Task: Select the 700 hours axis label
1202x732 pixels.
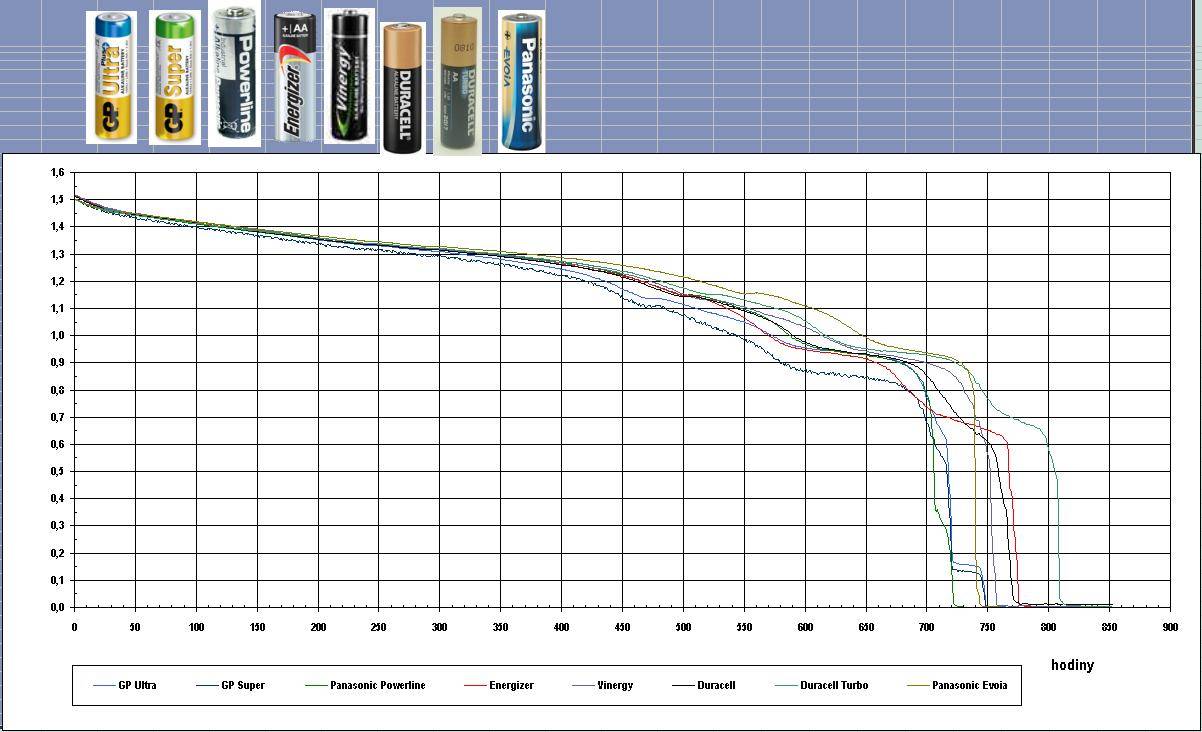Action: [926, 627]
